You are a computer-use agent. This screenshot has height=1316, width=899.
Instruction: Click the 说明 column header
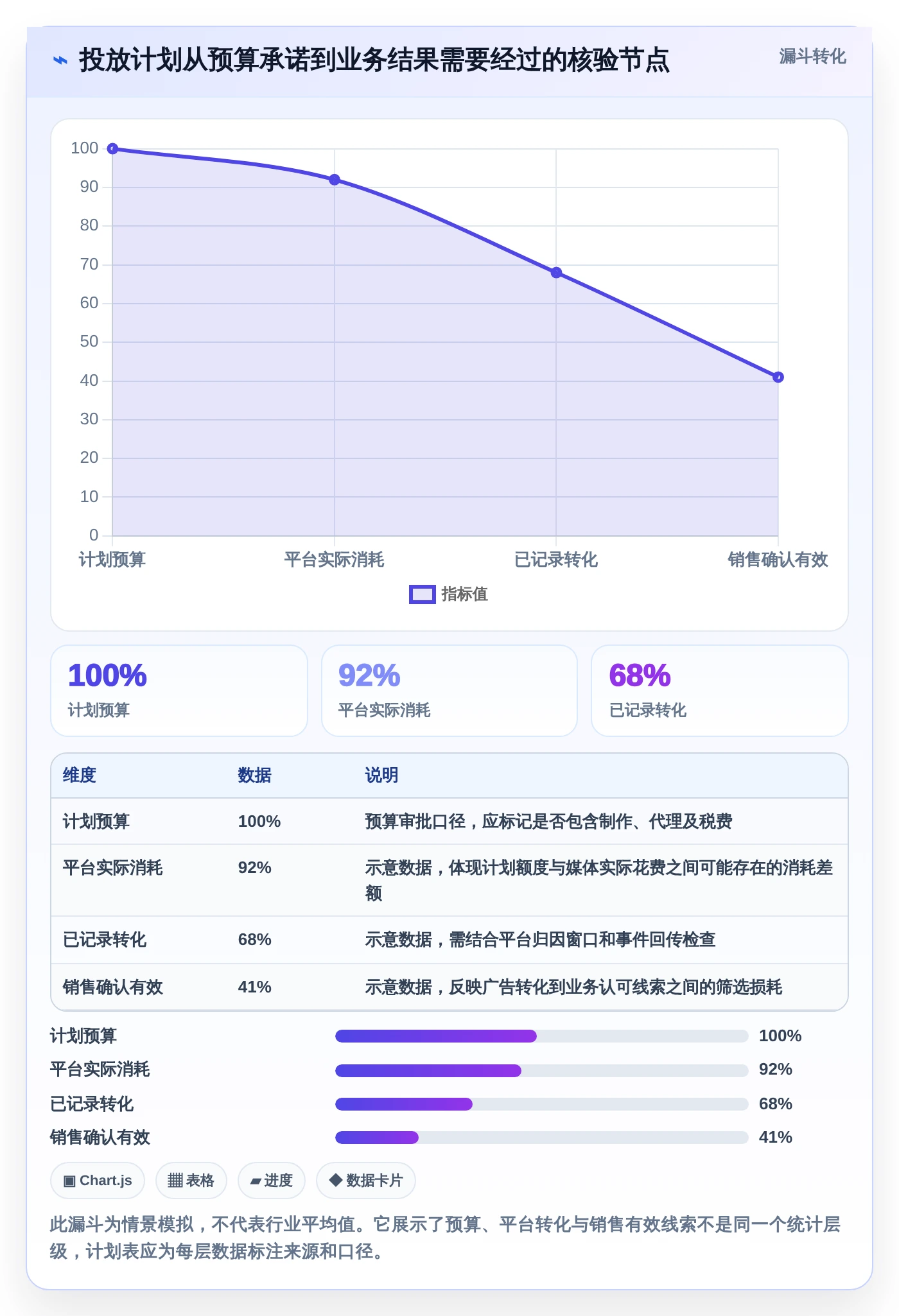click(x=382, y=775)
